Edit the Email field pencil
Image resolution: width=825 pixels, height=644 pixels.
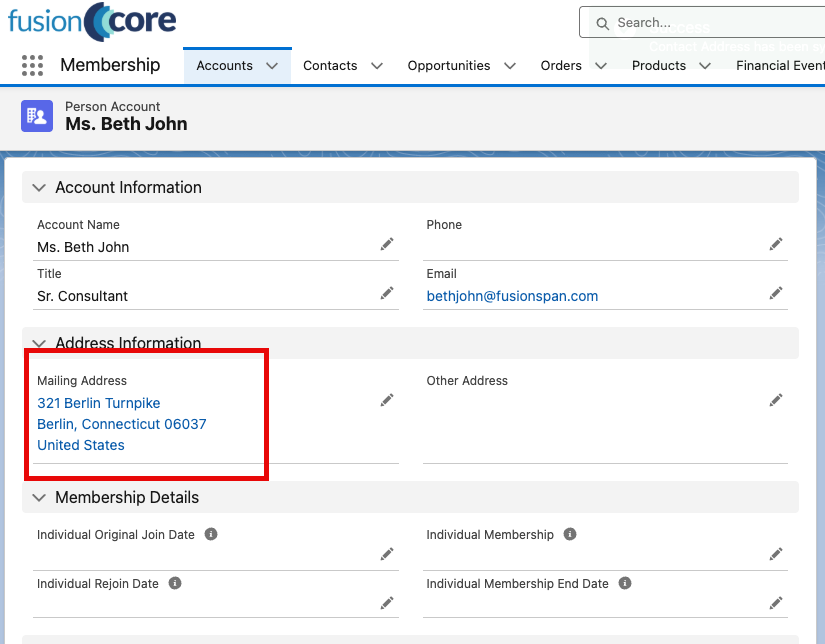[776, 293]
